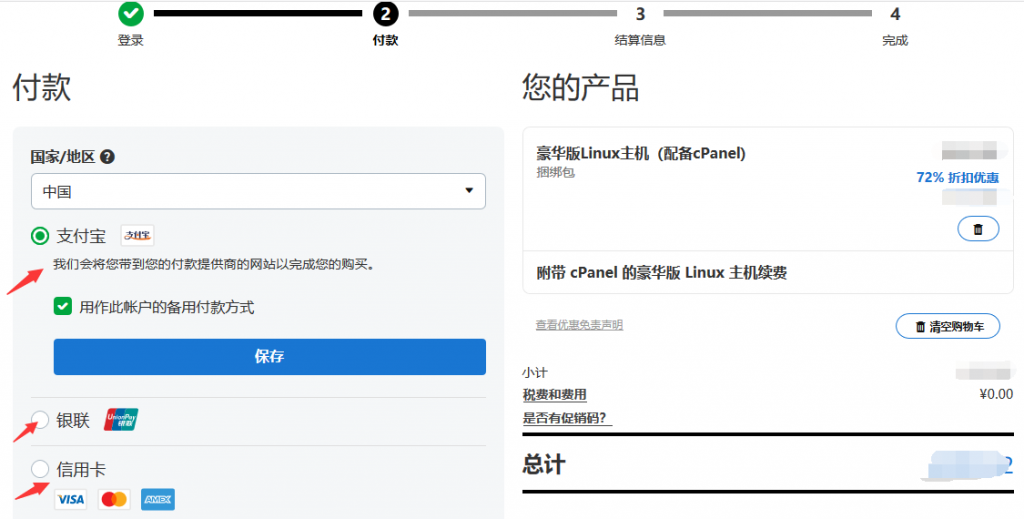Select the 支付宝 radio button
Screen dimensions: 1024x519
[40, 236]
